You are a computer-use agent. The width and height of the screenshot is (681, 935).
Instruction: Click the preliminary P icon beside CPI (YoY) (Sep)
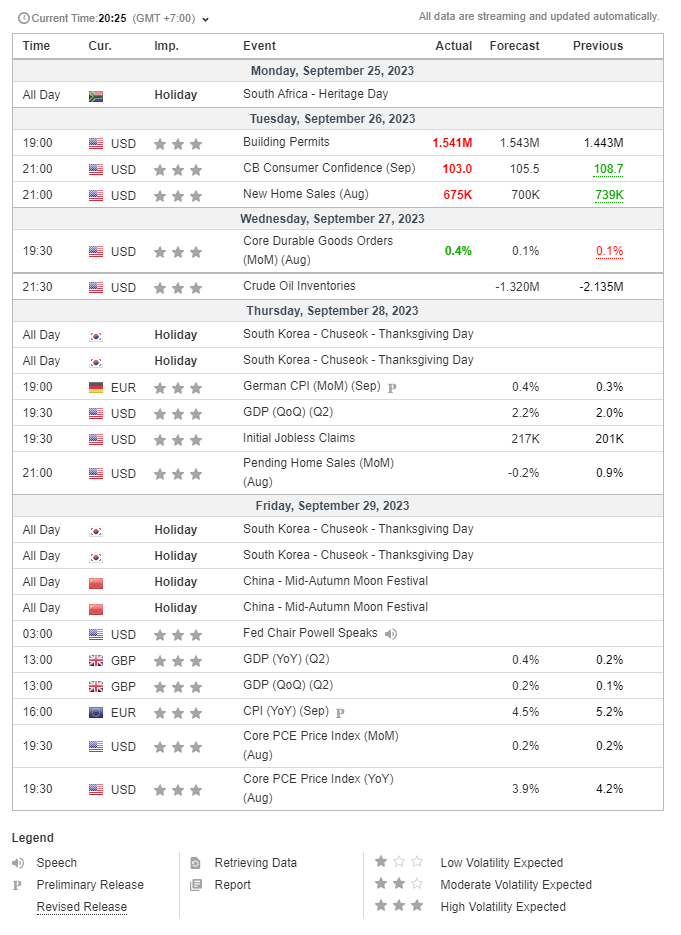point(340,713)
